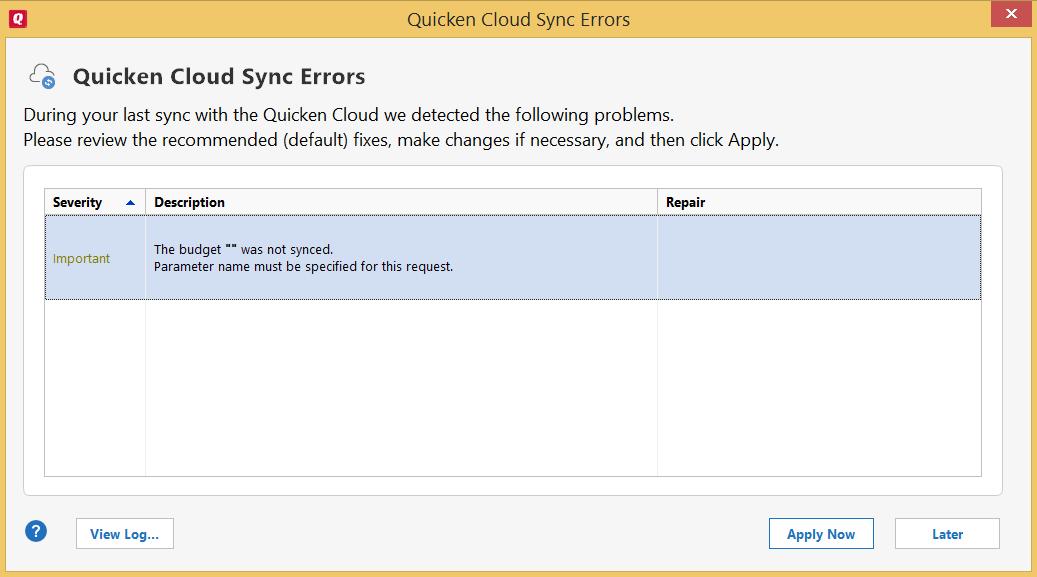Screen dimensions: 1037x577
Task: Choose Later to postpone fixes
Action: tap(946, 534)
